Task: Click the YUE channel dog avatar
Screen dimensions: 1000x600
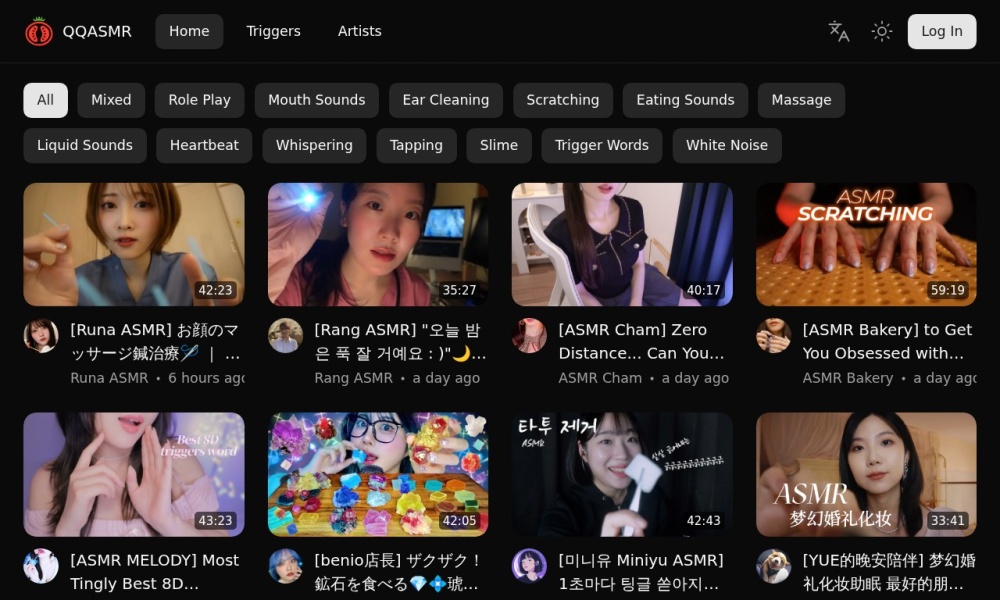Action: pyautogui.click(x=774, y=566)
